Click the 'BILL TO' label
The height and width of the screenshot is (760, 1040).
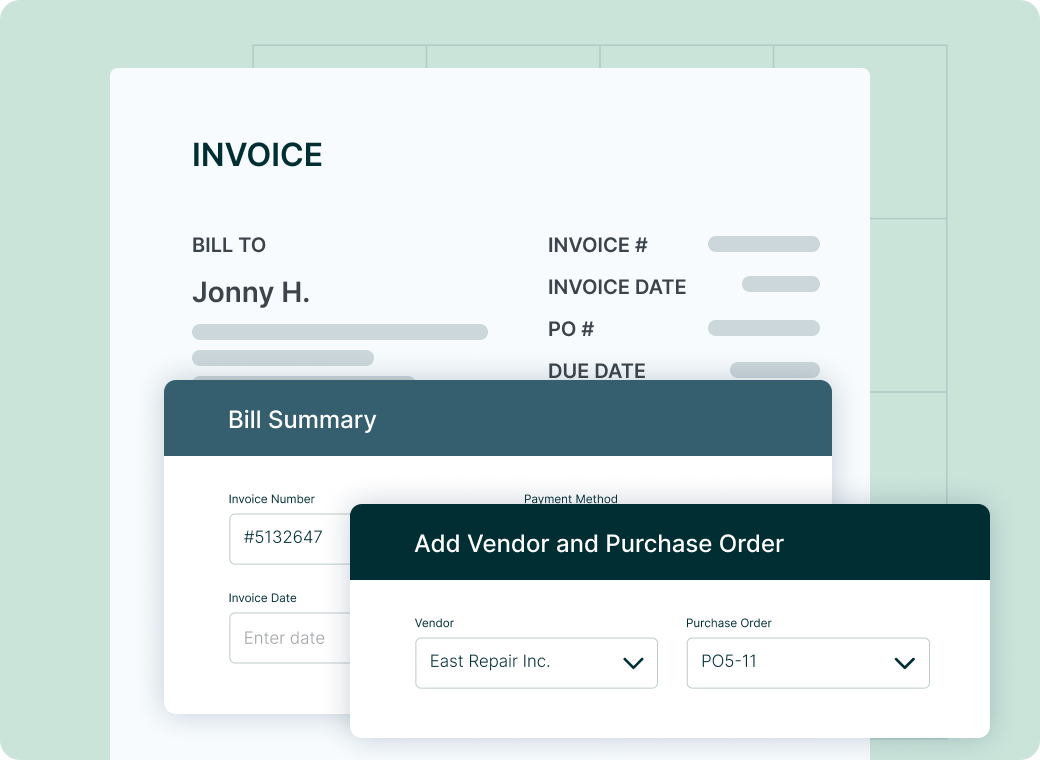229,245
